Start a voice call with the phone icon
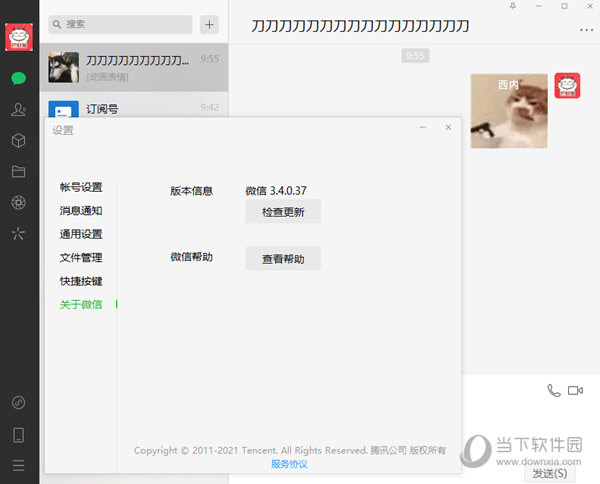This screenshot has width=600, height=484. tap(554, 391)
